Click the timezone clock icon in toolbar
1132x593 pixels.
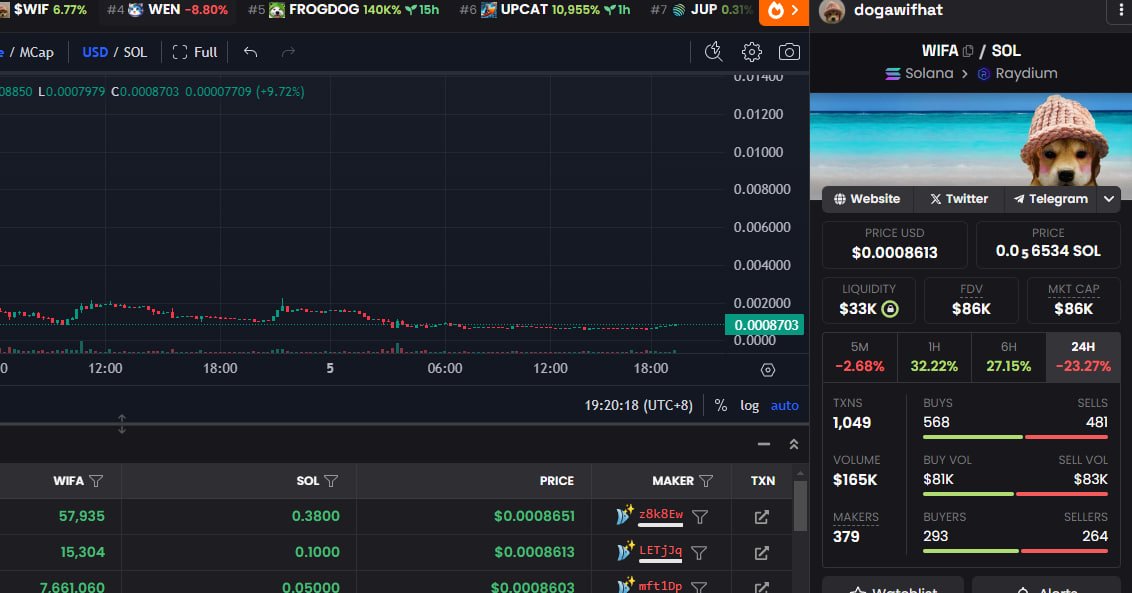pos(713,52)
